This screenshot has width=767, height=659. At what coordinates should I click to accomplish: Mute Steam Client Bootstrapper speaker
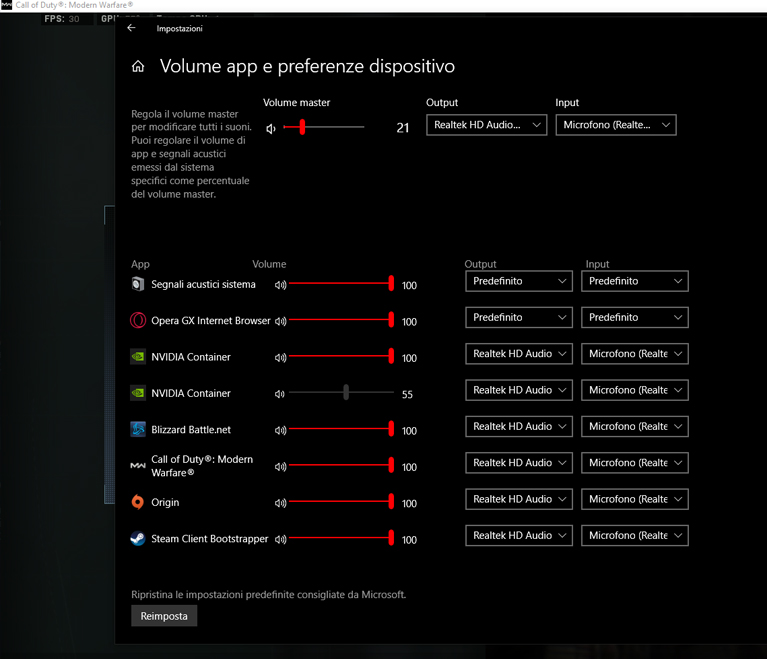[280, 539]
